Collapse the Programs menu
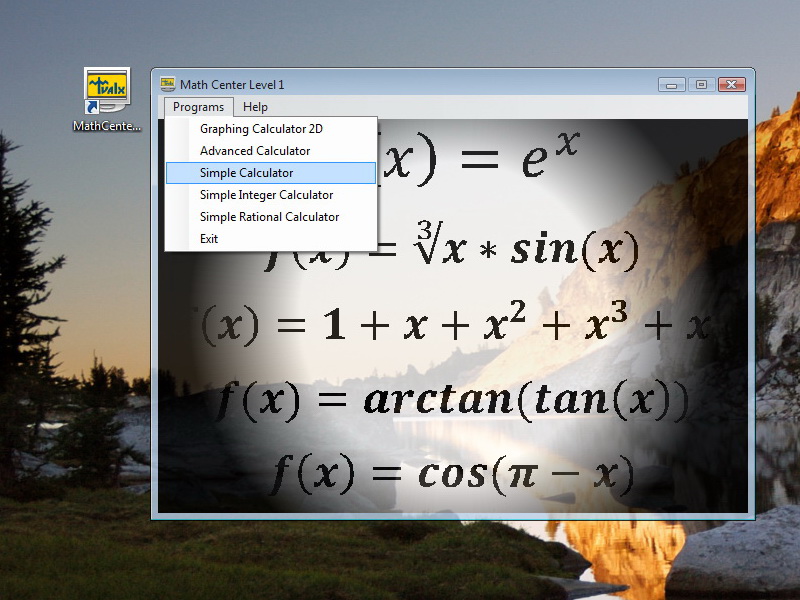 pyautogui.click(x=198, y=107)
